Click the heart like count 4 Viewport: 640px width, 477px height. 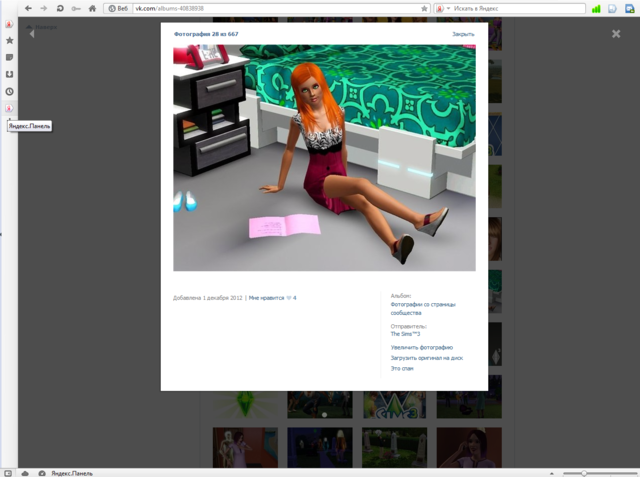pos(291,298)
